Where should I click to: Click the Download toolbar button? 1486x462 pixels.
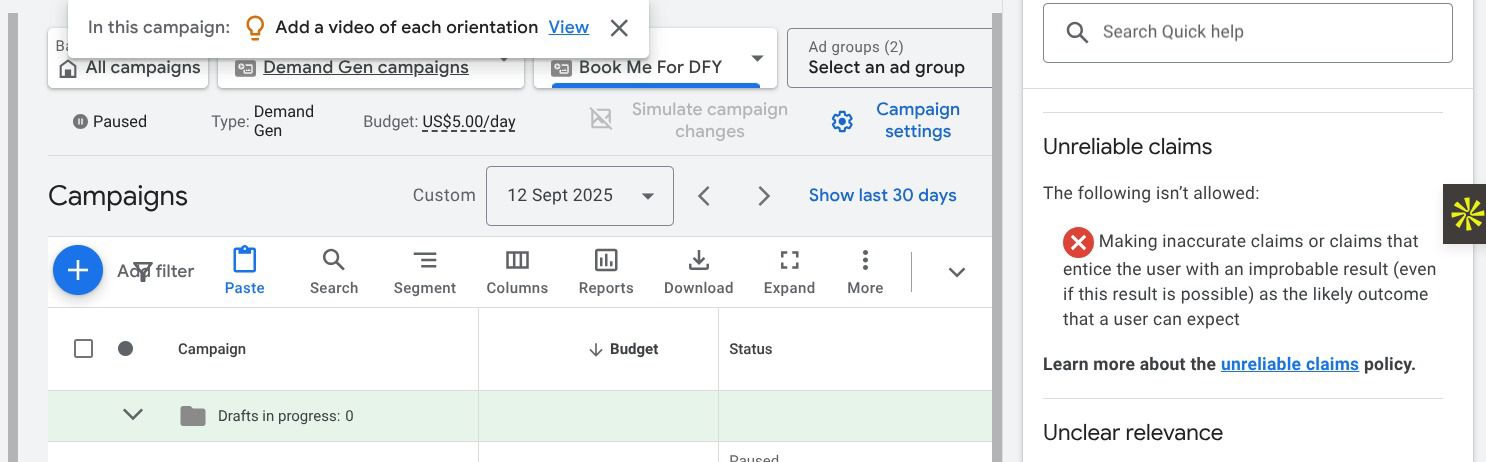click(699, 271)
